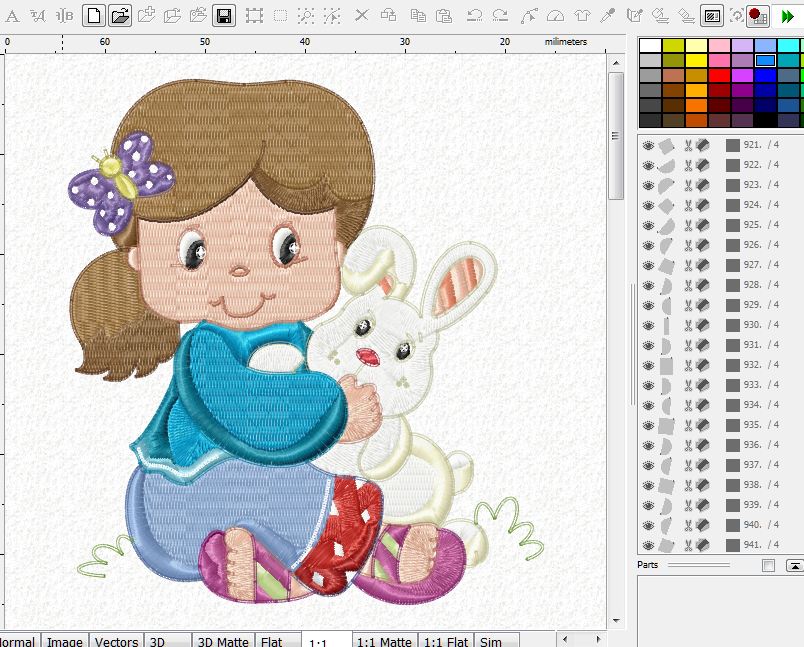
Task: Click the Redo arrow icon
Action: [x=500, y=15]
